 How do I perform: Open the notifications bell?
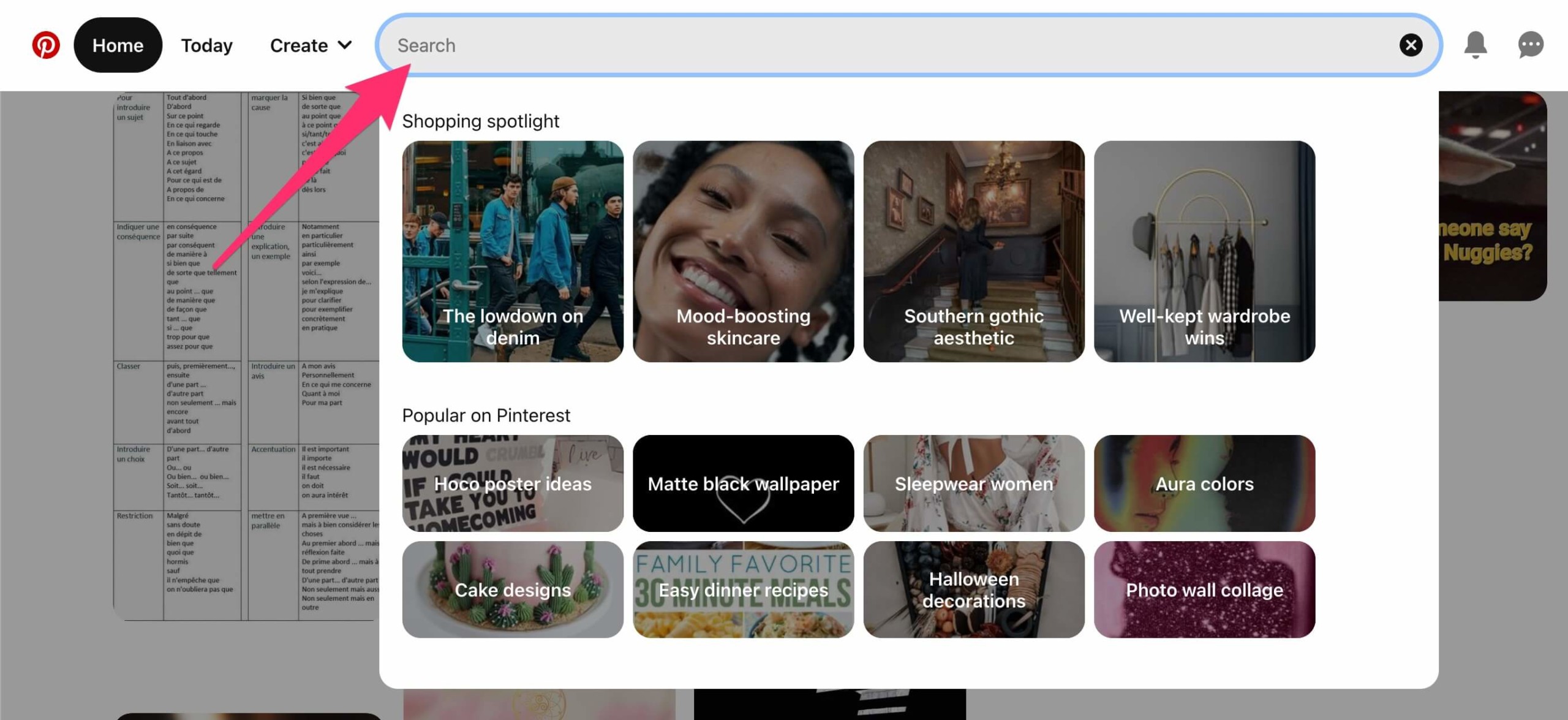coord(1476,44)
